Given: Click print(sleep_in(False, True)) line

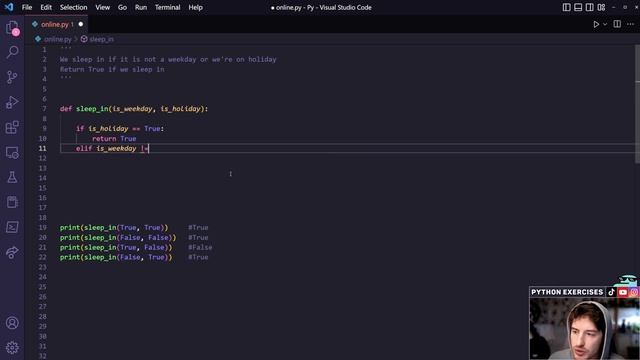Looking at the screenshot, I should pyautogui.click(x=116, y=257).
